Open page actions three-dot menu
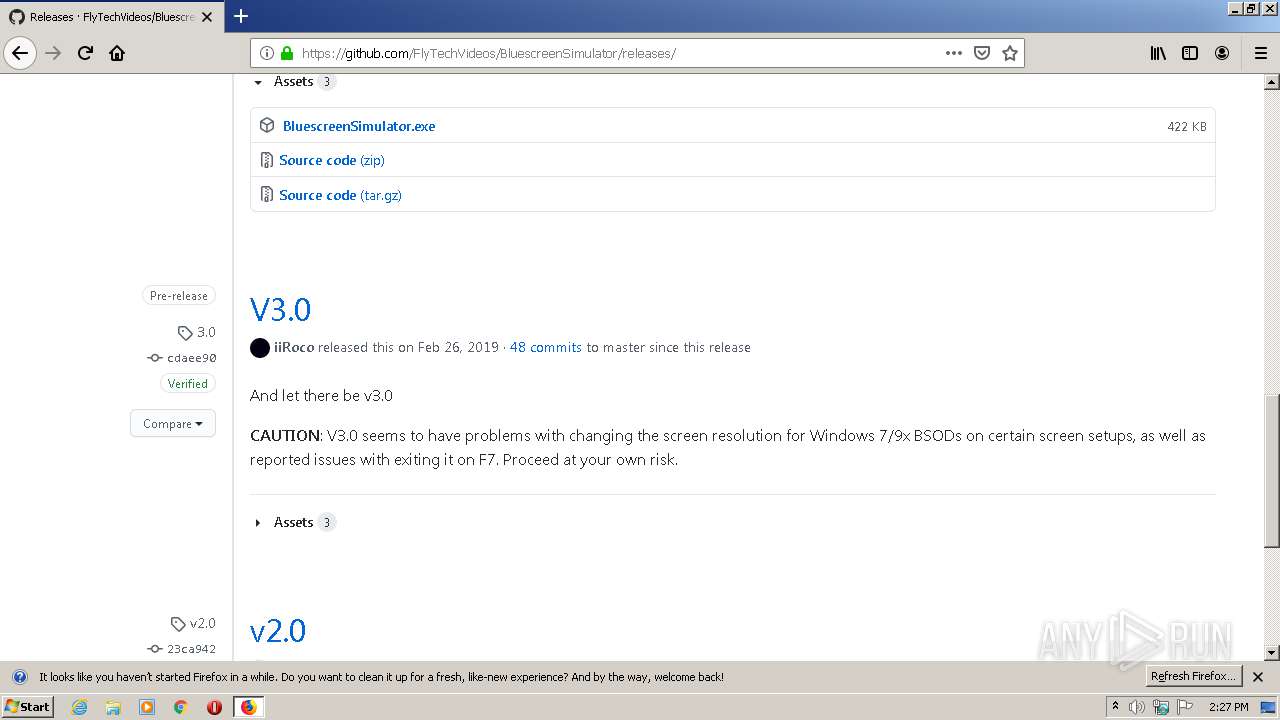 pos(954,53)
